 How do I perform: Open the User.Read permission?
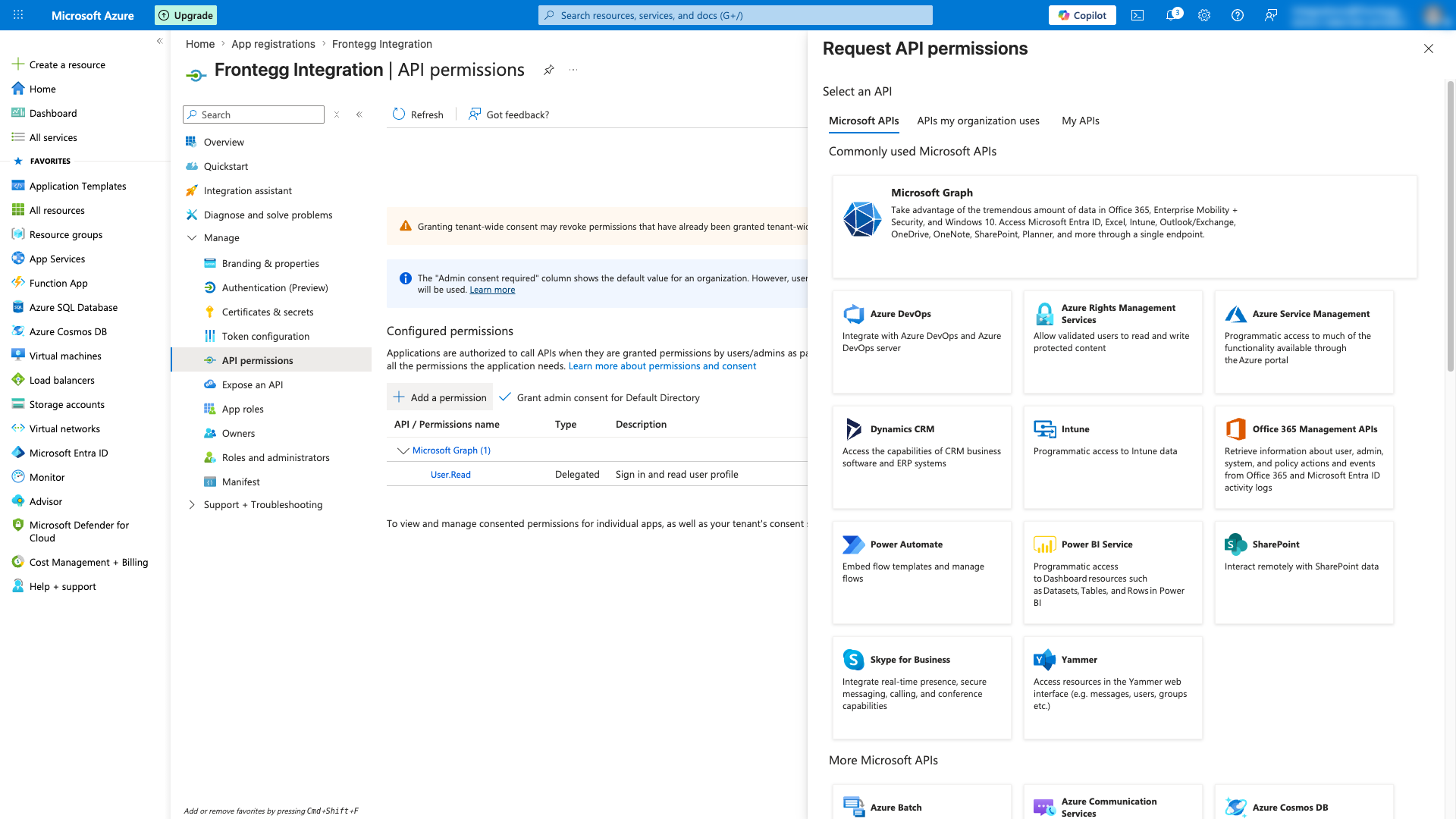click(x=450, y=475)
